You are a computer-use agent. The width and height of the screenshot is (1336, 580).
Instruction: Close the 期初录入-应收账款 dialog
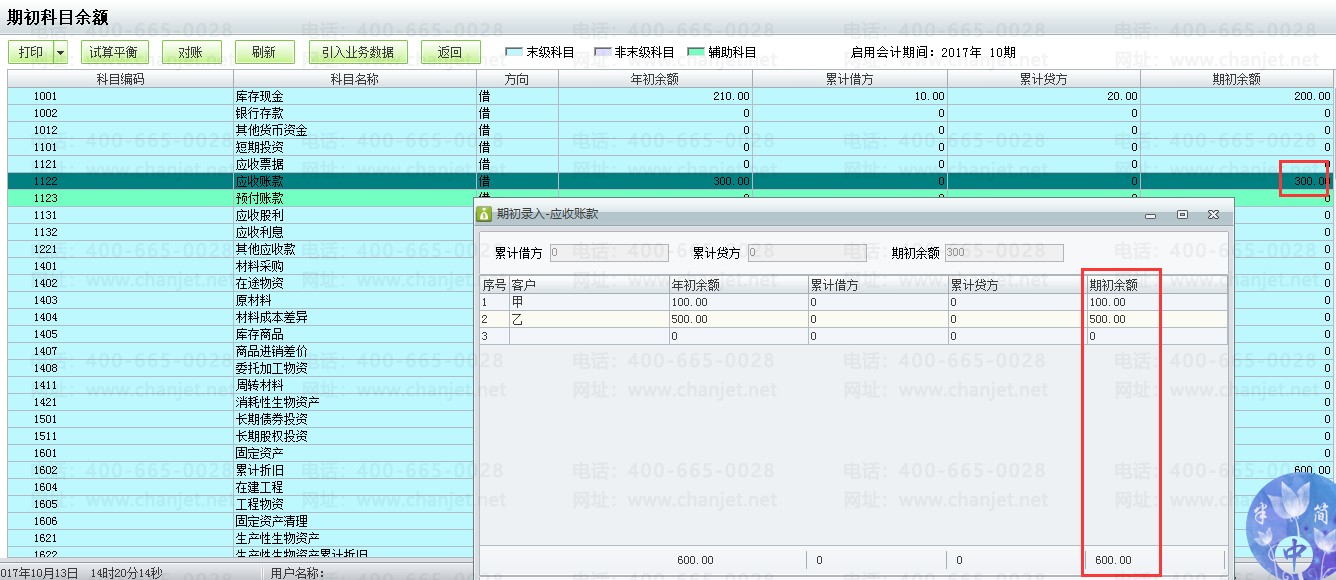[1213, 215]
